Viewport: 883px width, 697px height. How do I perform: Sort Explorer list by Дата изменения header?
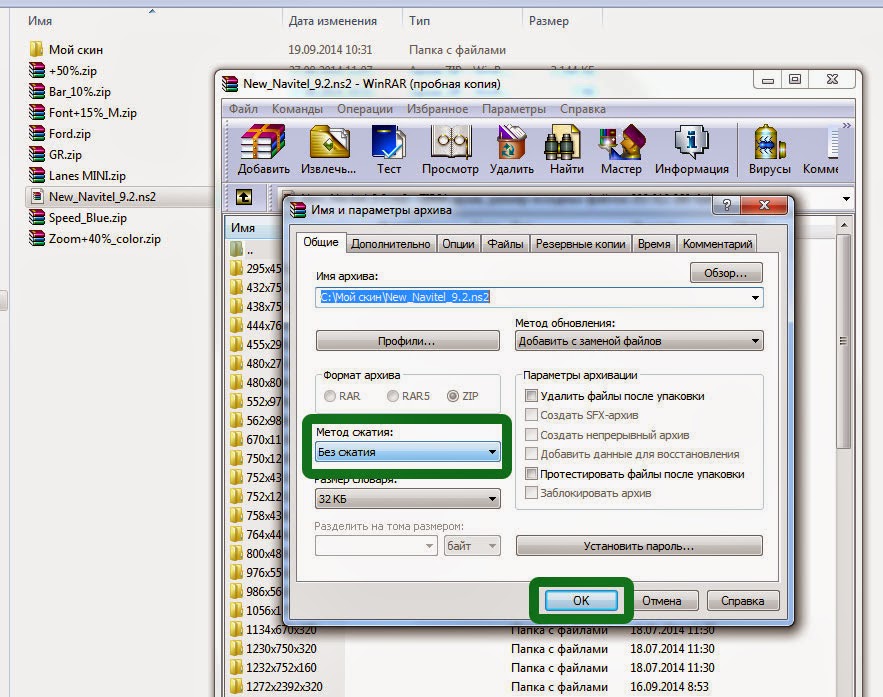point(333,21)
